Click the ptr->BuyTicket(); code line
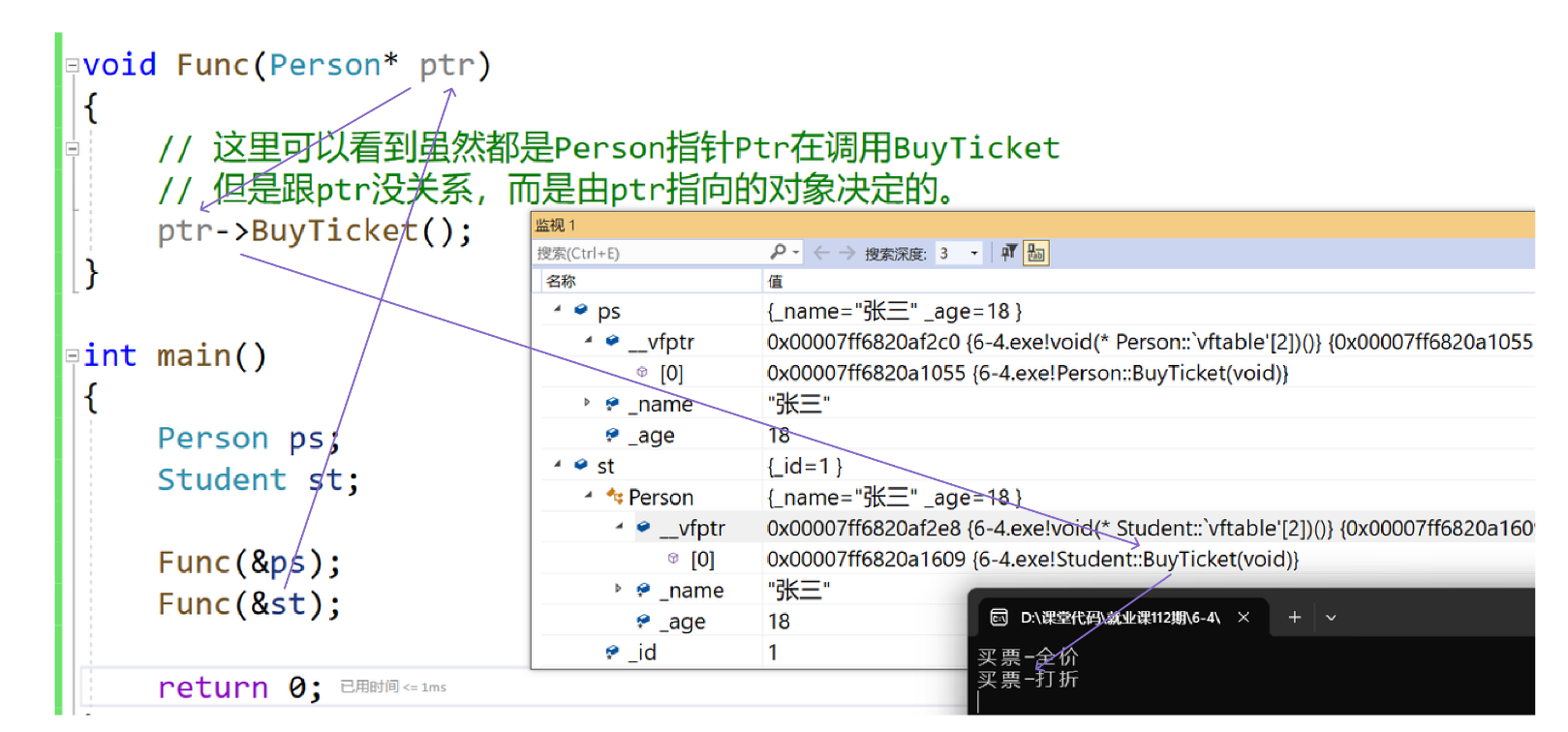Viewport: 1568px width, 732px height. click(x=315, y=231)
